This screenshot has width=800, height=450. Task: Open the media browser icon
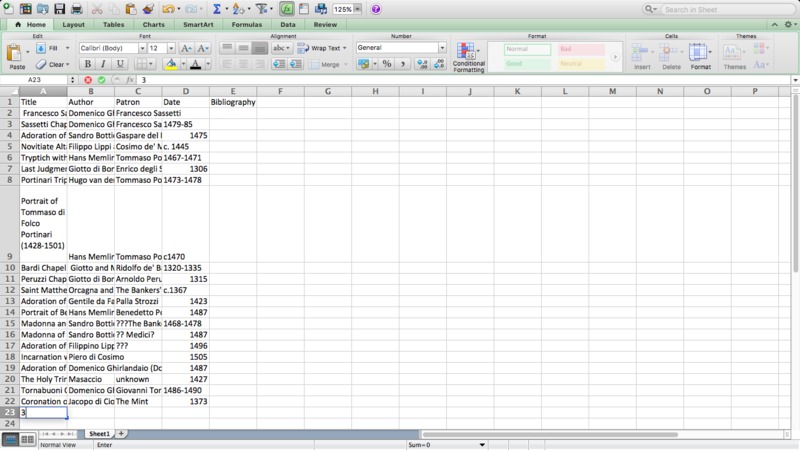point(321,9)
